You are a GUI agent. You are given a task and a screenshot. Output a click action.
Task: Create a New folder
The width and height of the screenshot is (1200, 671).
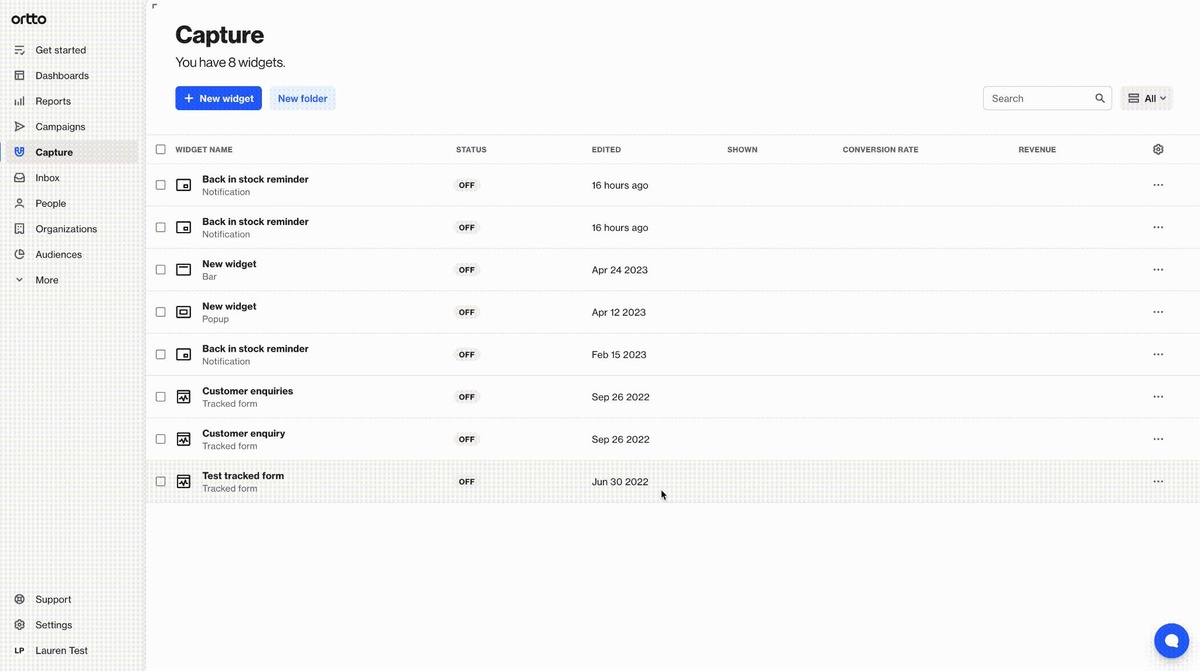click(302, 98)
